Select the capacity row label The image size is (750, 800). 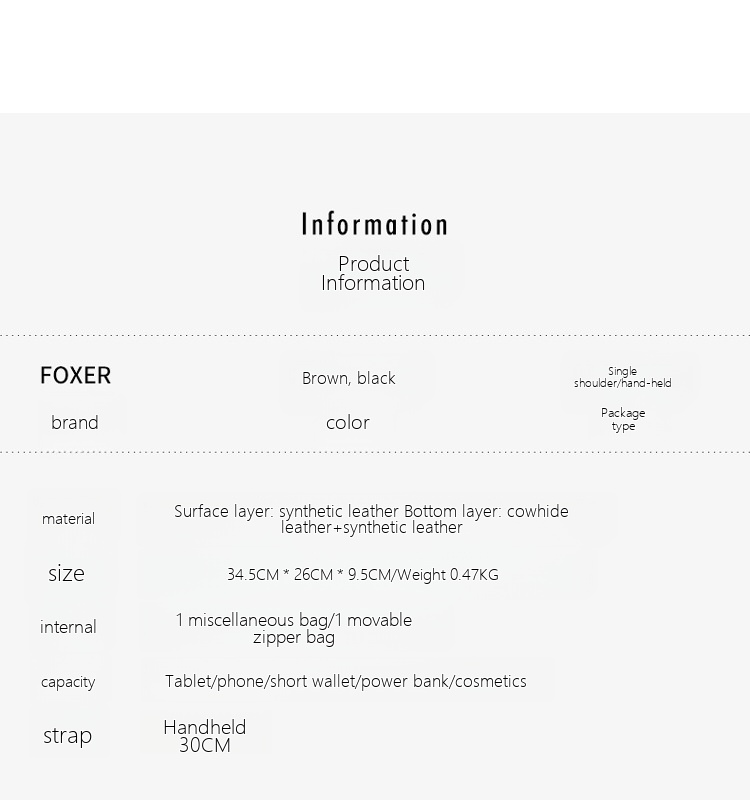pyautogui.click(x=68, y=682)
